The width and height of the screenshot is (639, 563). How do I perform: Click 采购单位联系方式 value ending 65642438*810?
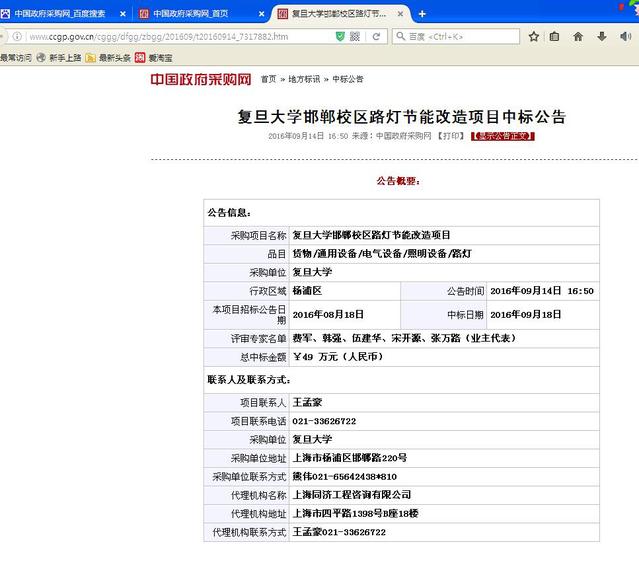pos(344,477)
